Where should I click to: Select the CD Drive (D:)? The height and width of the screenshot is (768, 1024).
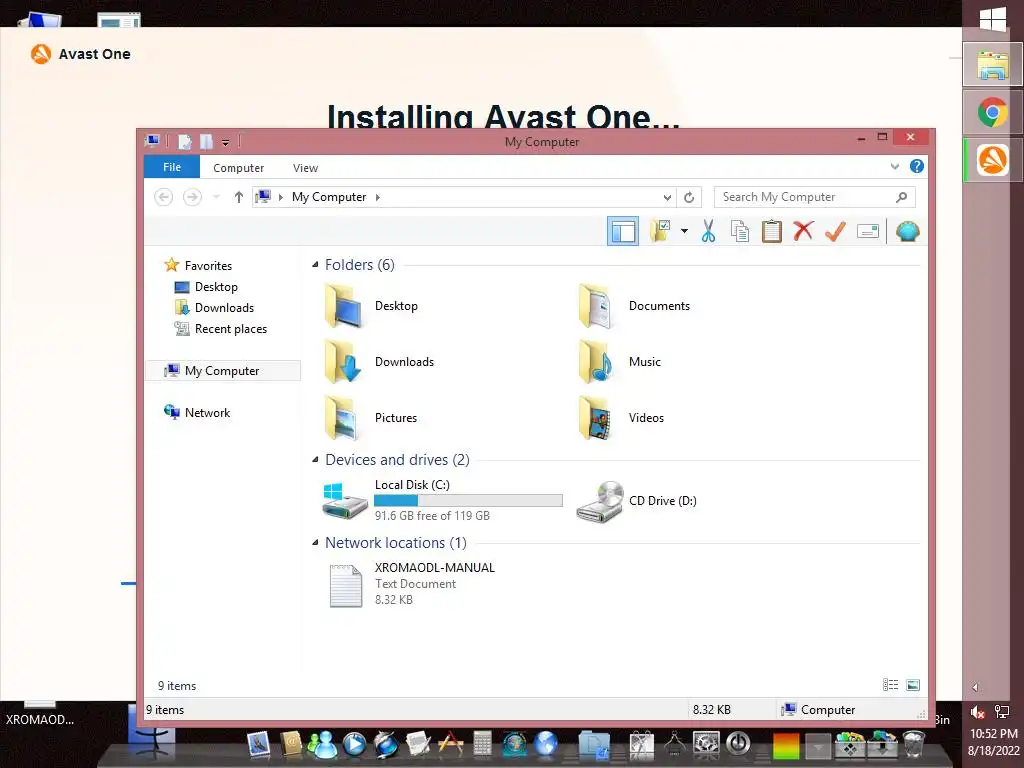click(637, 501)
